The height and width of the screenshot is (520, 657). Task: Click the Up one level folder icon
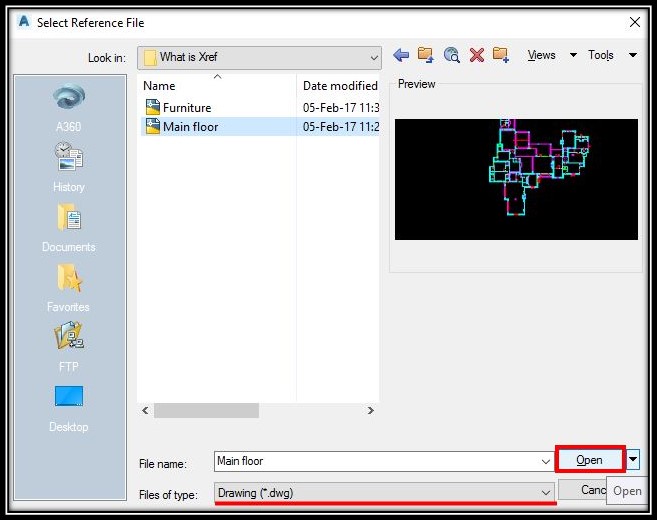point(425,55)
